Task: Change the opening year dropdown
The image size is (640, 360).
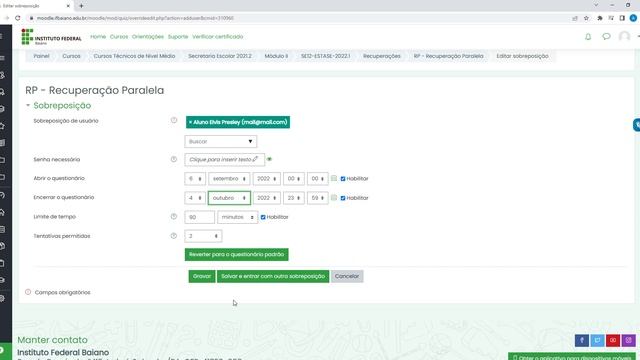Action: tap(267, 179)
